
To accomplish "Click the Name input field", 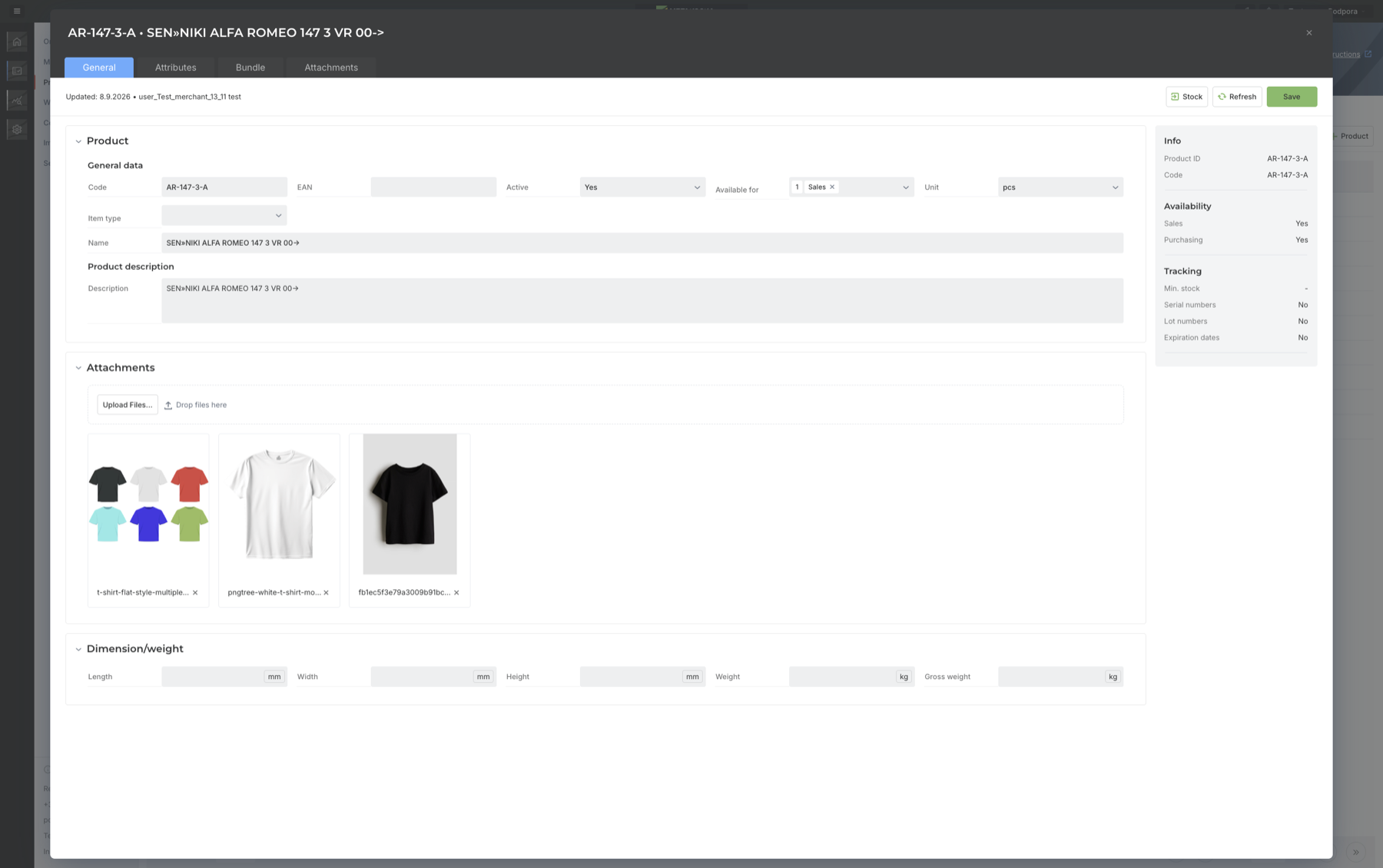I will 642,243.
